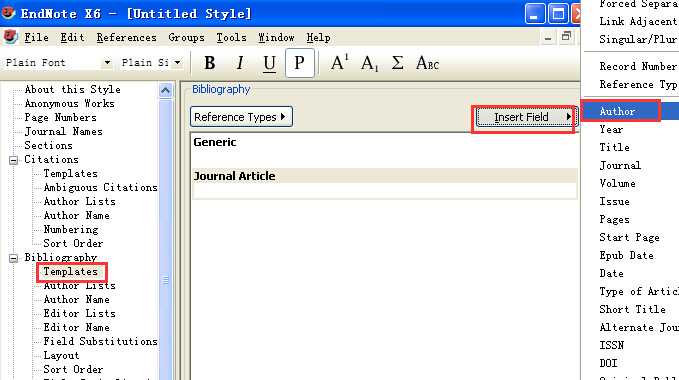Select Author Lists under Citations
Viewport: 679px width, 380px height.
(x=79, y=202)
